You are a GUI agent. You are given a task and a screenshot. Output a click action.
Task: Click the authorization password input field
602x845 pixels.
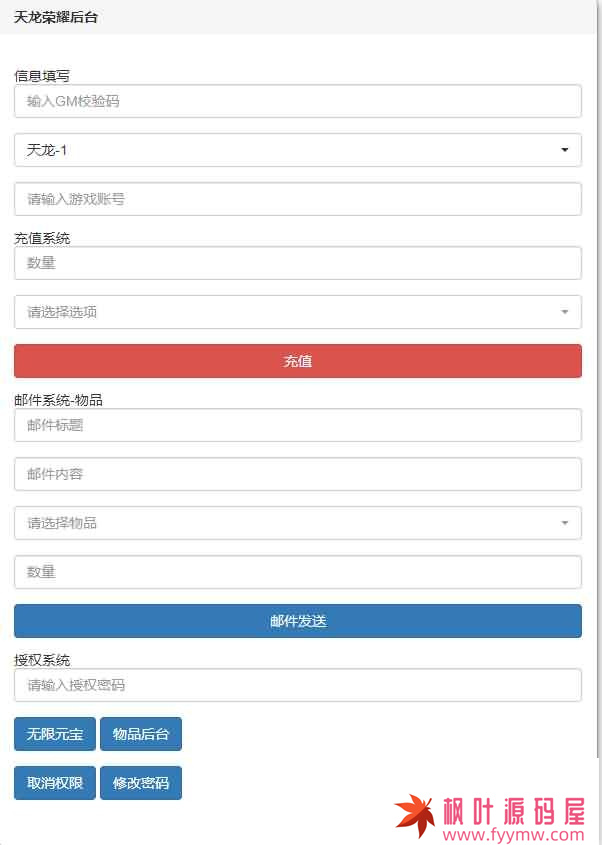(297, 685)
